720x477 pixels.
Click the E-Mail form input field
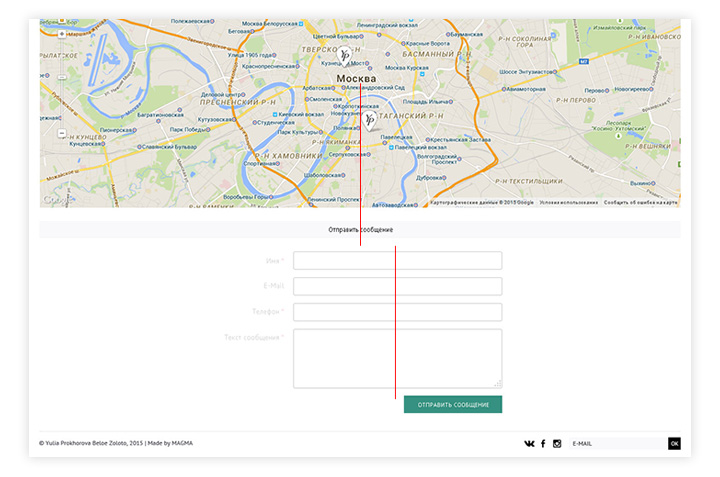tap(398, 286)
